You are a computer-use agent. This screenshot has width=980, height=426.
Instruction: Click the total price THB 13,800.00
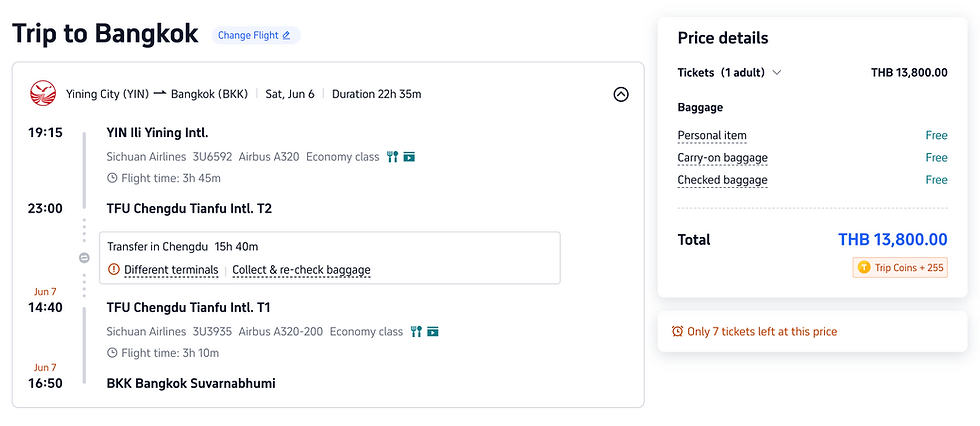892,239
